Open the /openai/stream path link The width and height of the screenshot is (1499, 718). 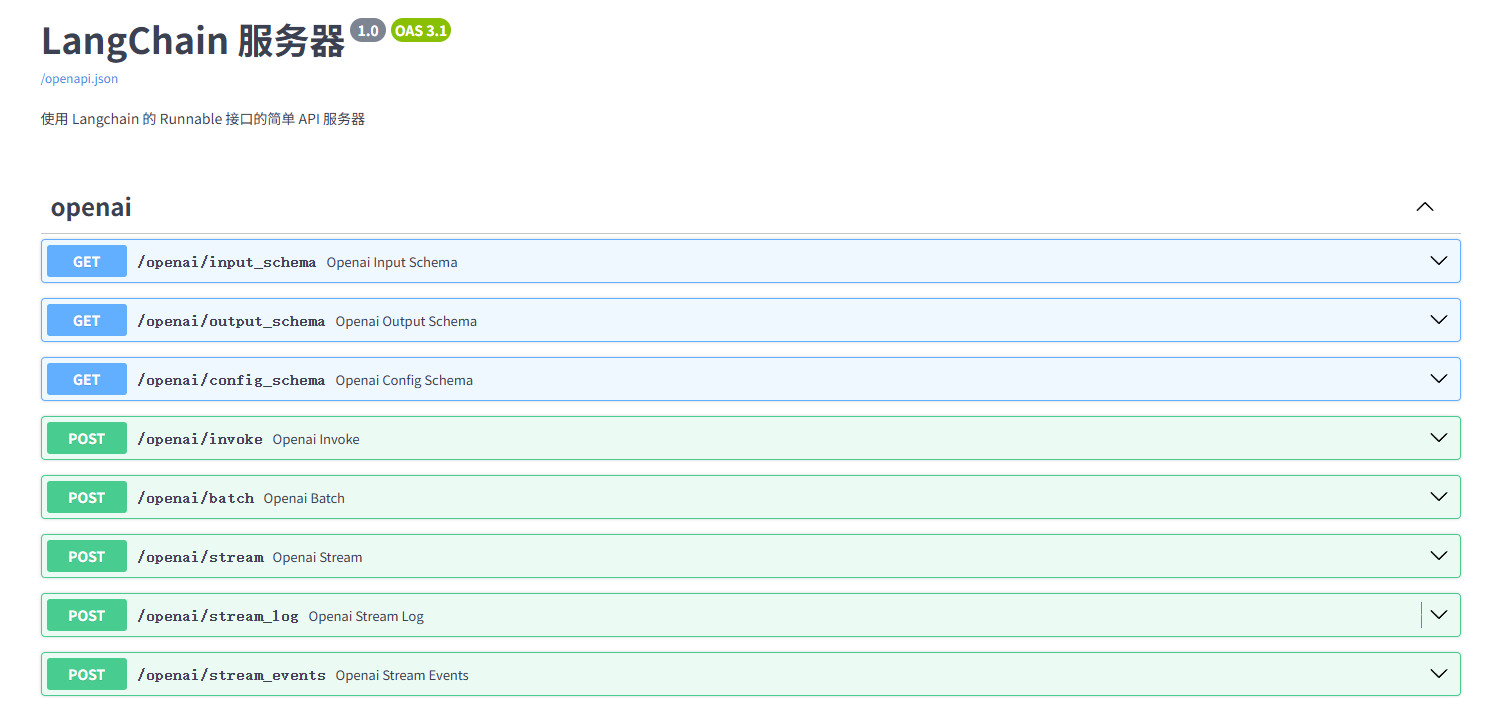(200, 557)
